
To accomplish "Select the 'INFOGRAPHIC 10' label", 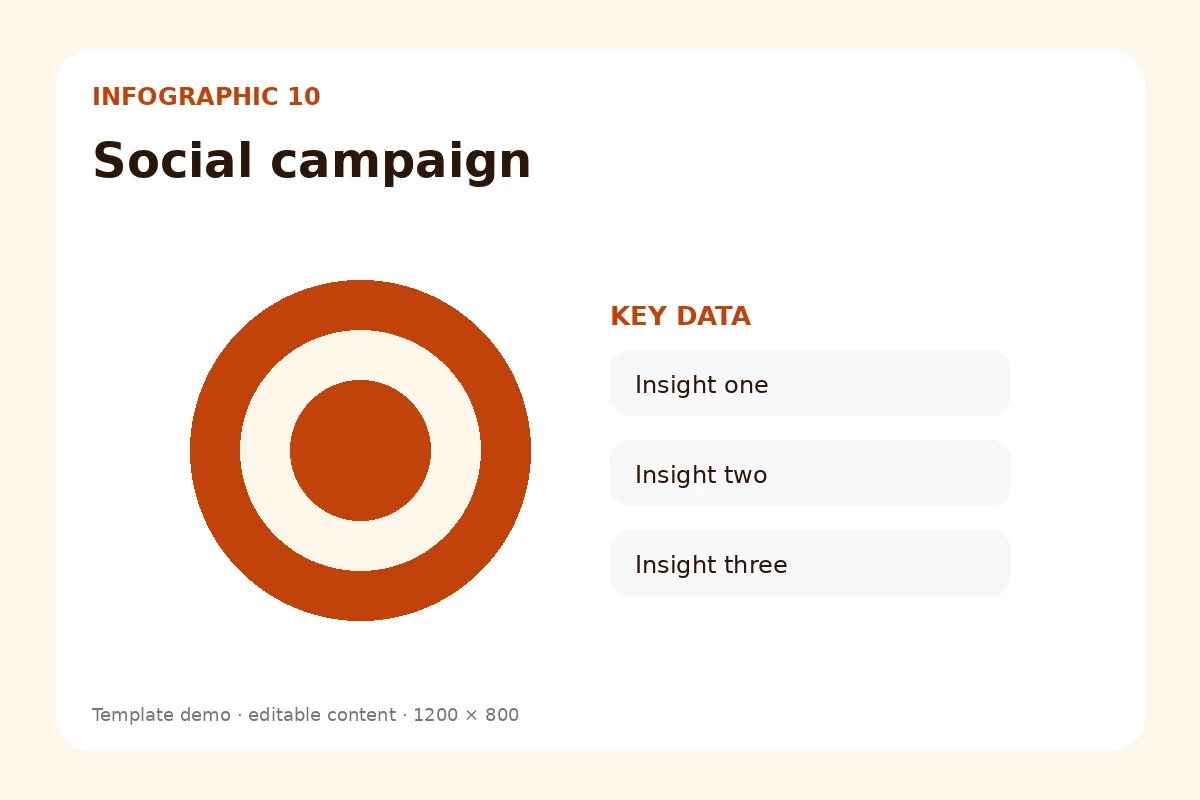I will click(206, 97).
